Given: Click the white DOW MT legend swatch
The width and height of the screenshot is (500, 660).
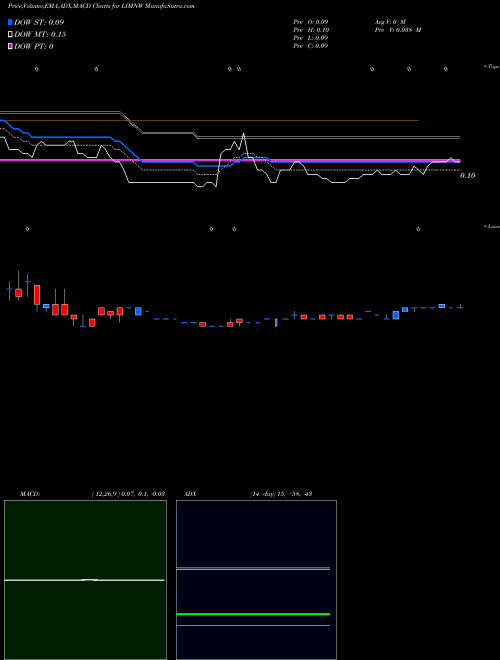Looking at the screenshot, I should tap(10, 35).
